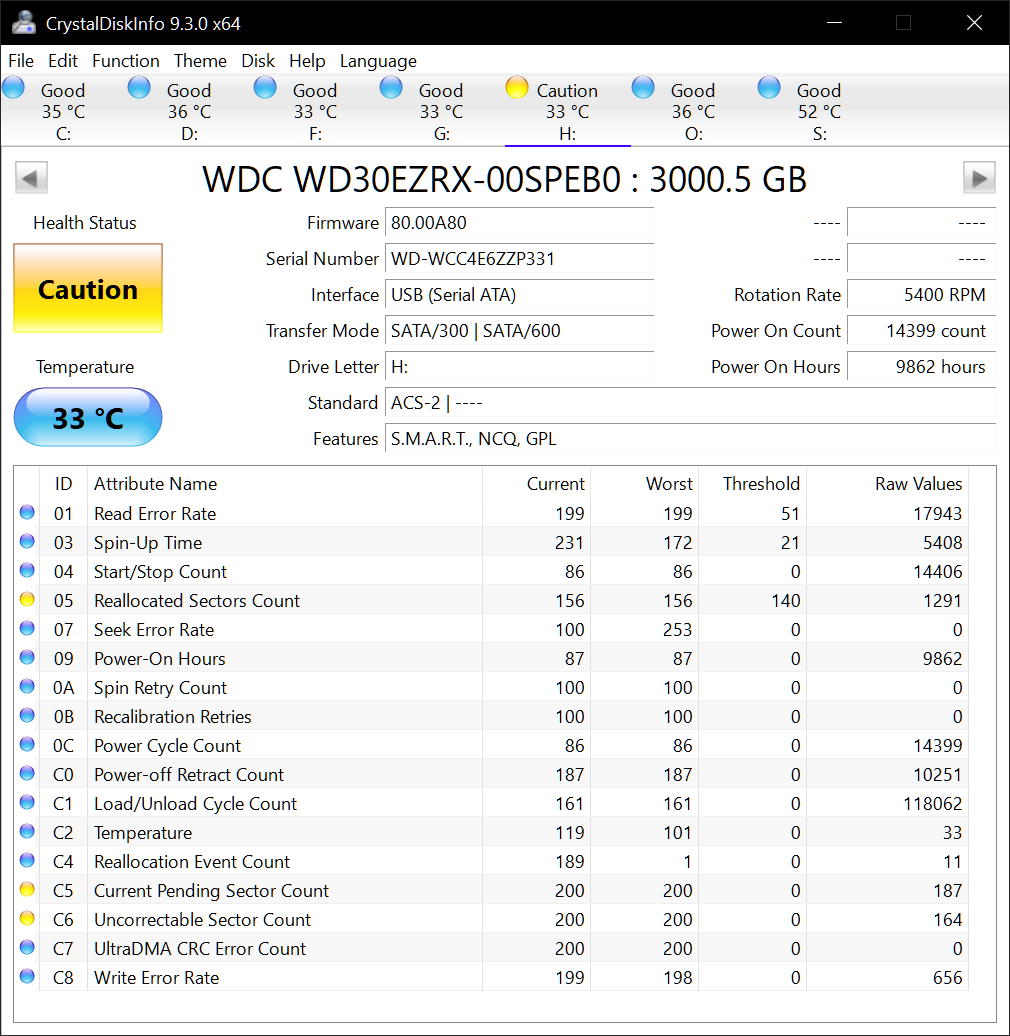1010x1036 pixels.
Task: Select the Reallocation Event Count row
Action: [491, 861]
